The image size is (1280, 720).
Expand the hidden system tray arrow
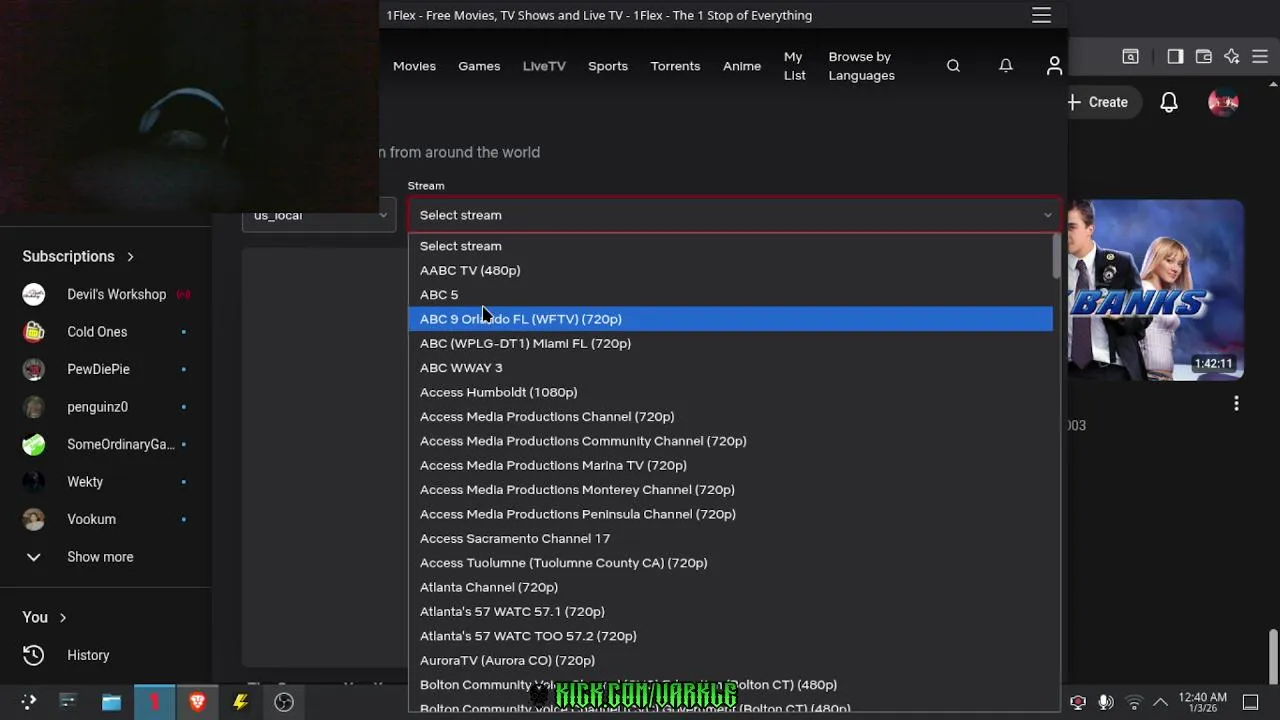pyautogui.click(x=1160, y=702)
